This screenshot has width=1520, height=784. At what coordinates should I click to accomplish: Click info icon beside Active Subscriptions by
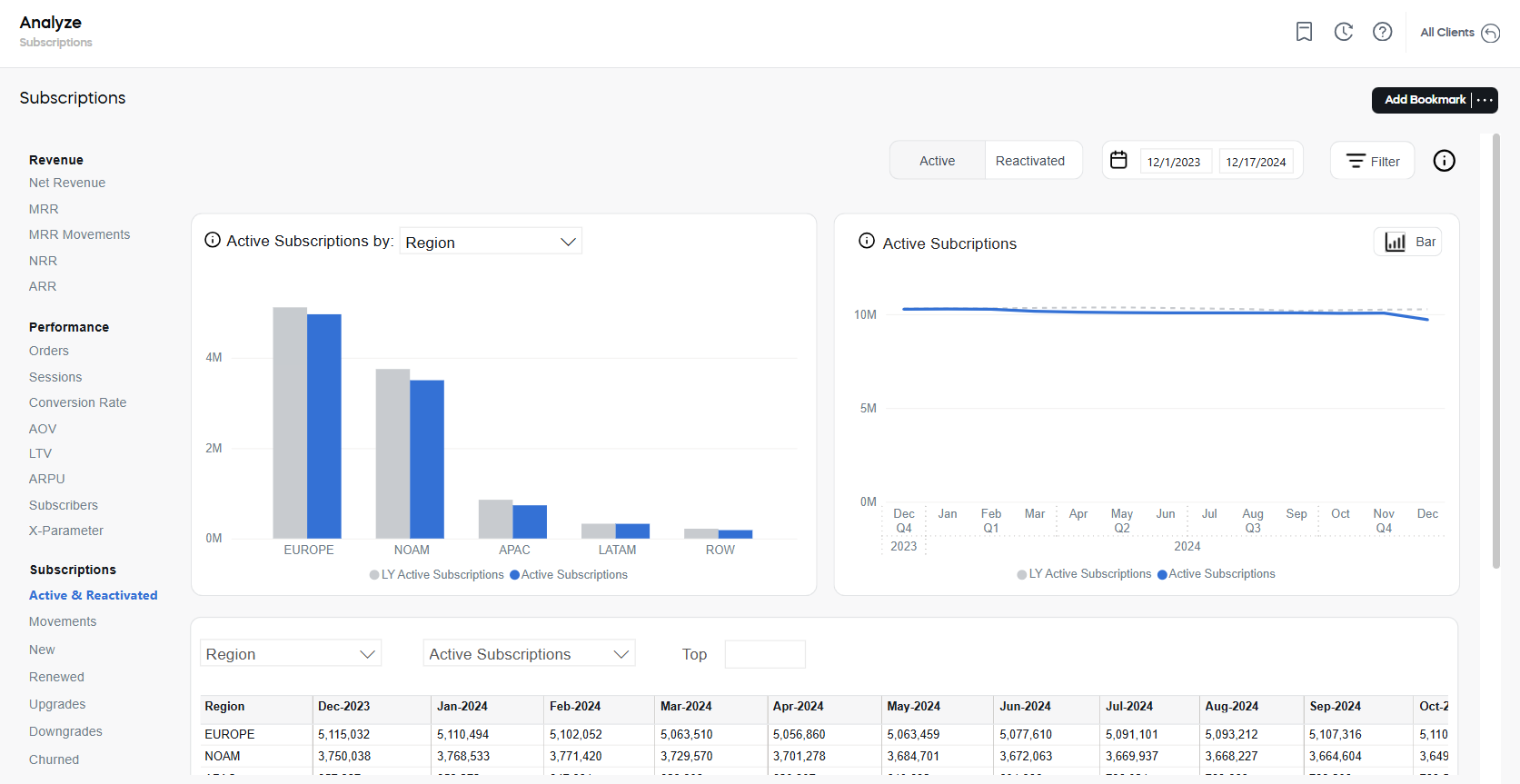pos(213,240)
